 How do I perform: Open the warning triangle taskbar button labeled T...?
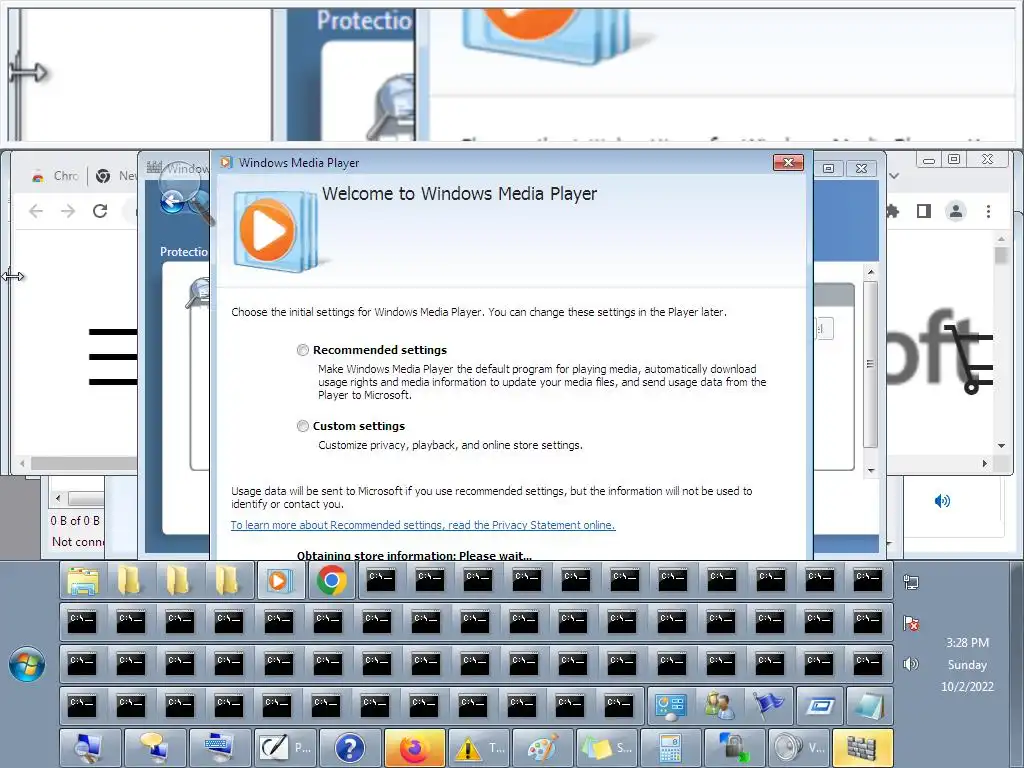click(479, 748)
